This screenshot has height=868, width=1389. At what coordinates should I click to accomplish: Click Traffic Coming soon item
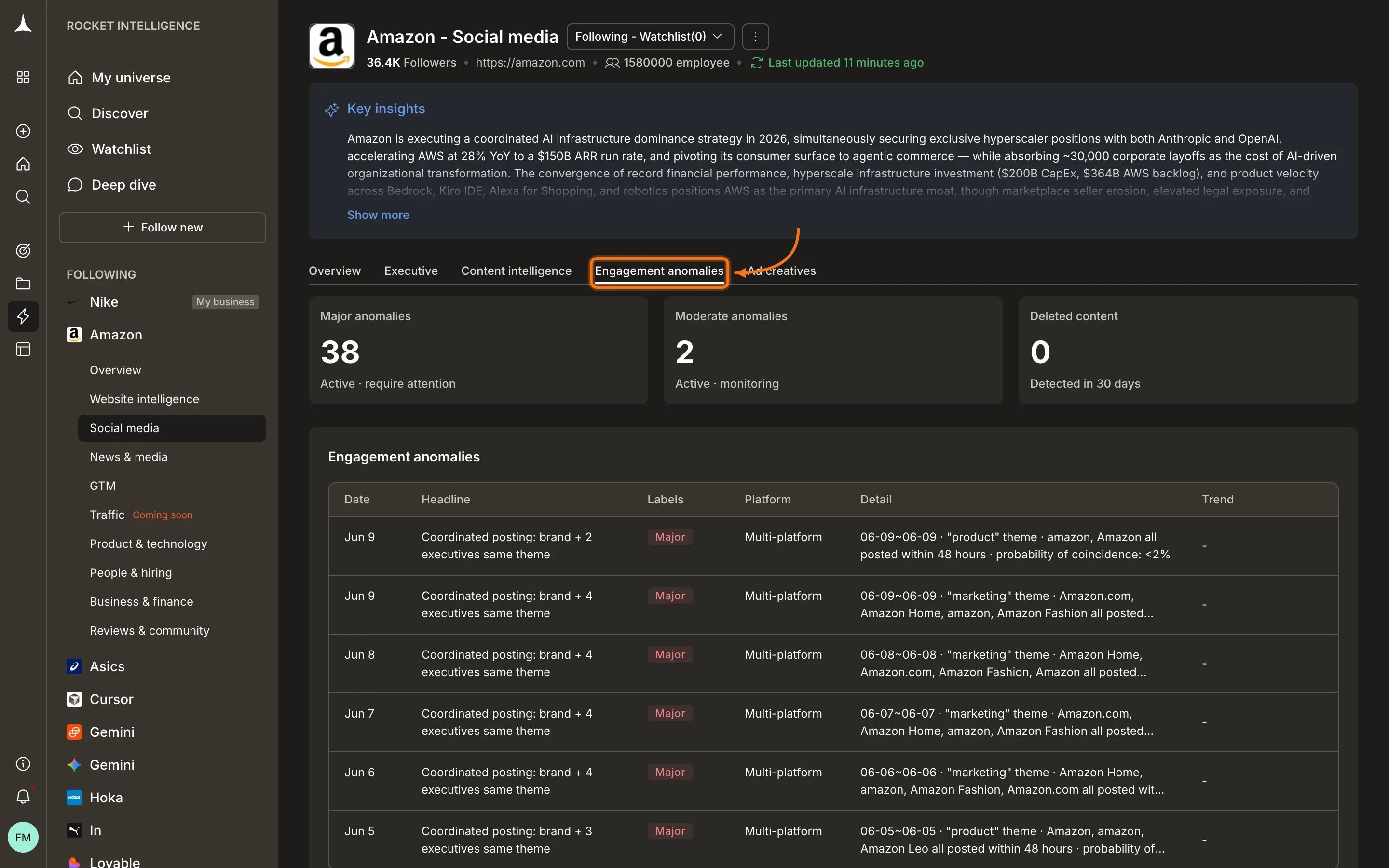(141, 515)
